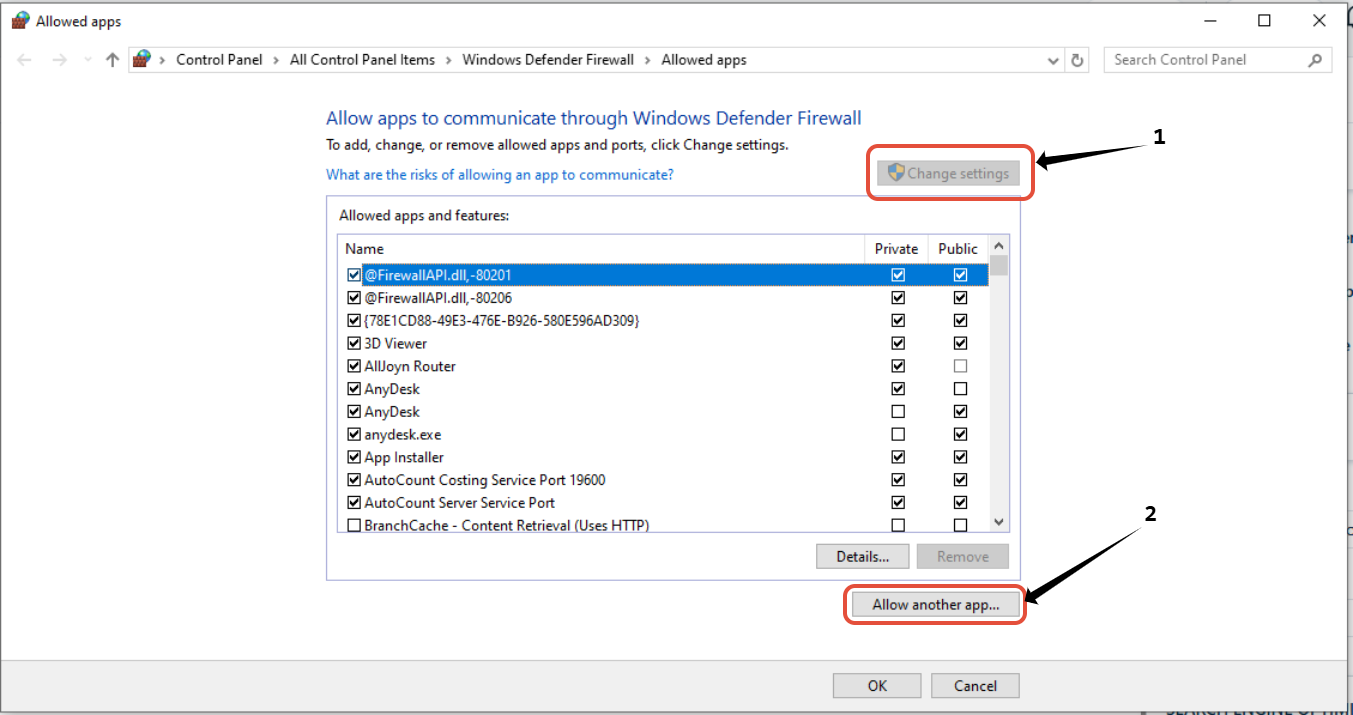Screen dimensions: 1353x715
Task: Click Allow another app... button
Action: (936, 605)
